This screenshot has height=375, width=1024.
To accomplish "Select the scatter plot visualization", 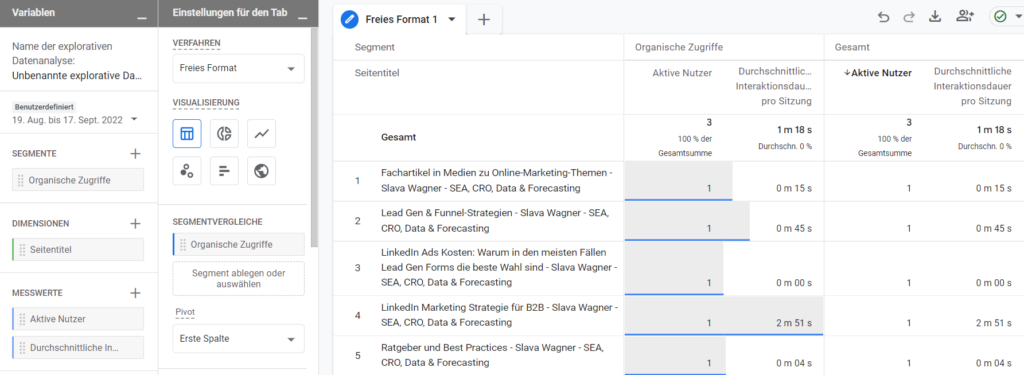I will (x=187, y=171).
